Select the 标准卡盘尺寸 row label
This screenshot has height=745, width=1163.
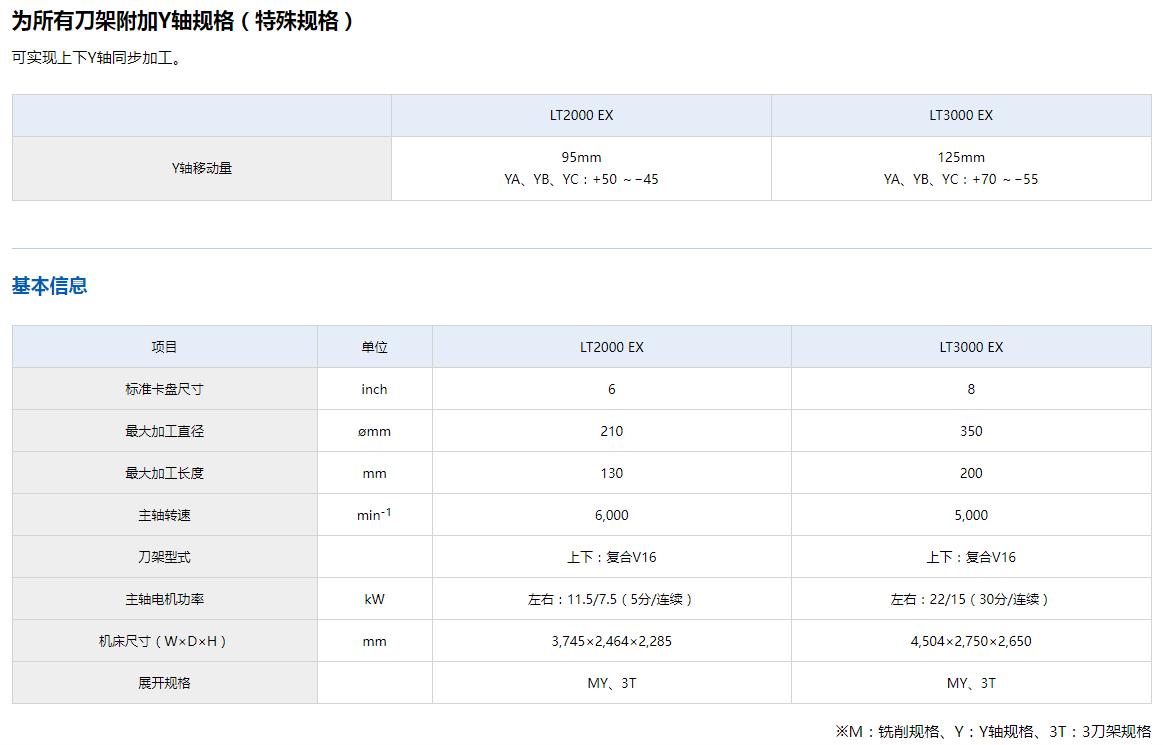165,389
